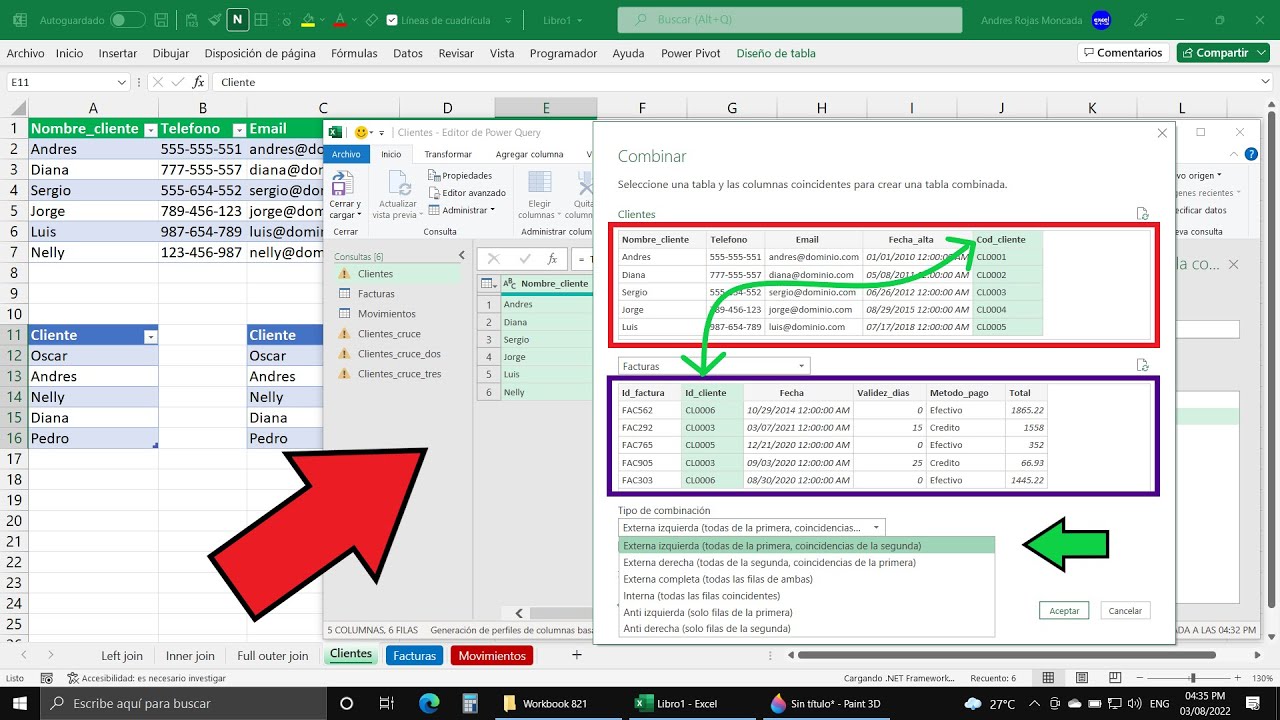
Task: Open the Nombre_cliente column filter dropdown
Action: tap(150, 129)
